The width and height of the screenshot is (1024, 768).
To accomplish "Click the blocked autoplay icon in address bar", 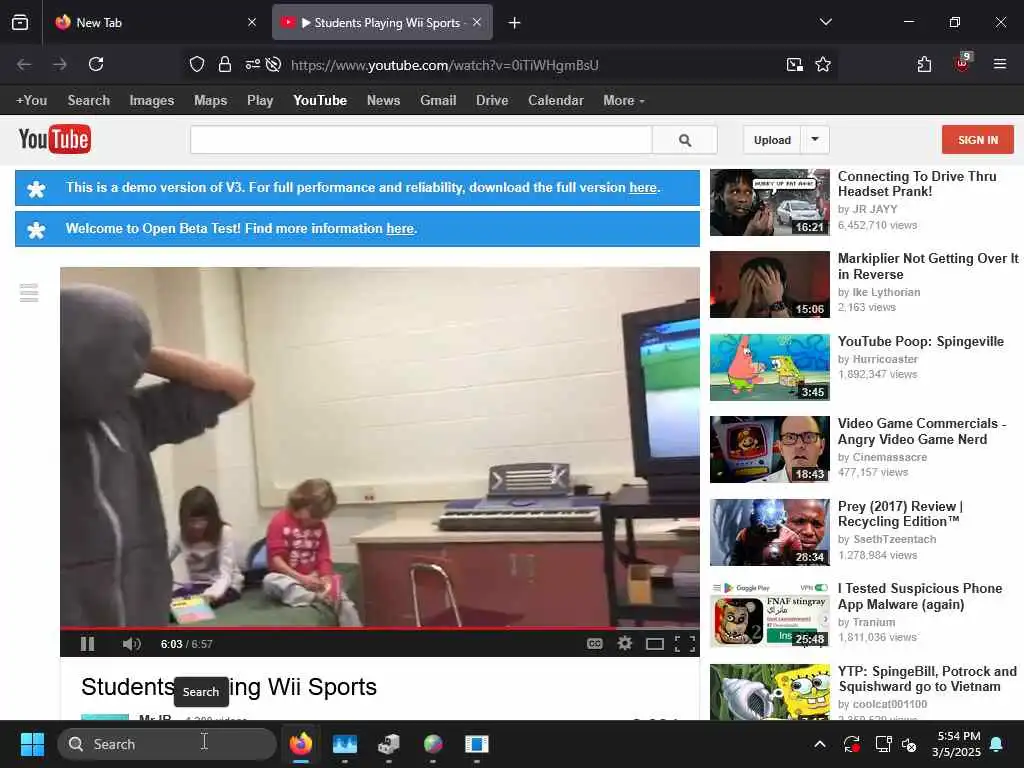I will pyautogui.click(x=274, y=64).
